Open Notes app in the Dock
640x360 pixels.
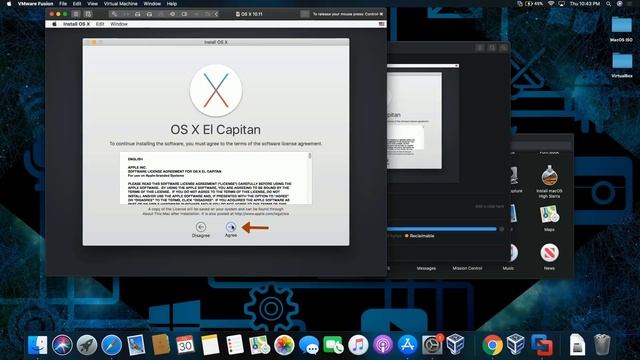[210, 345]
